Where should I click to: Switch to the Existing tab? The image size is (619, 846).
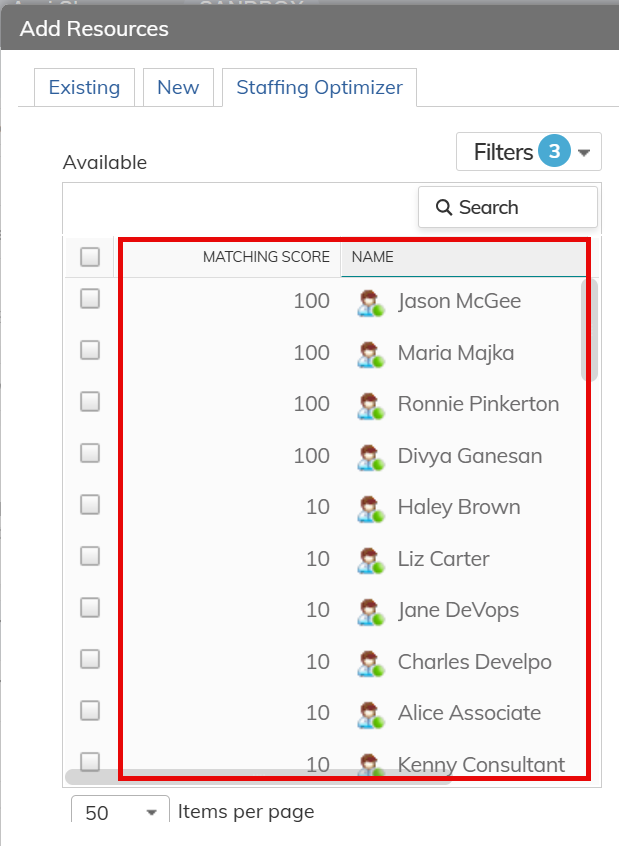tap(84, 87)
